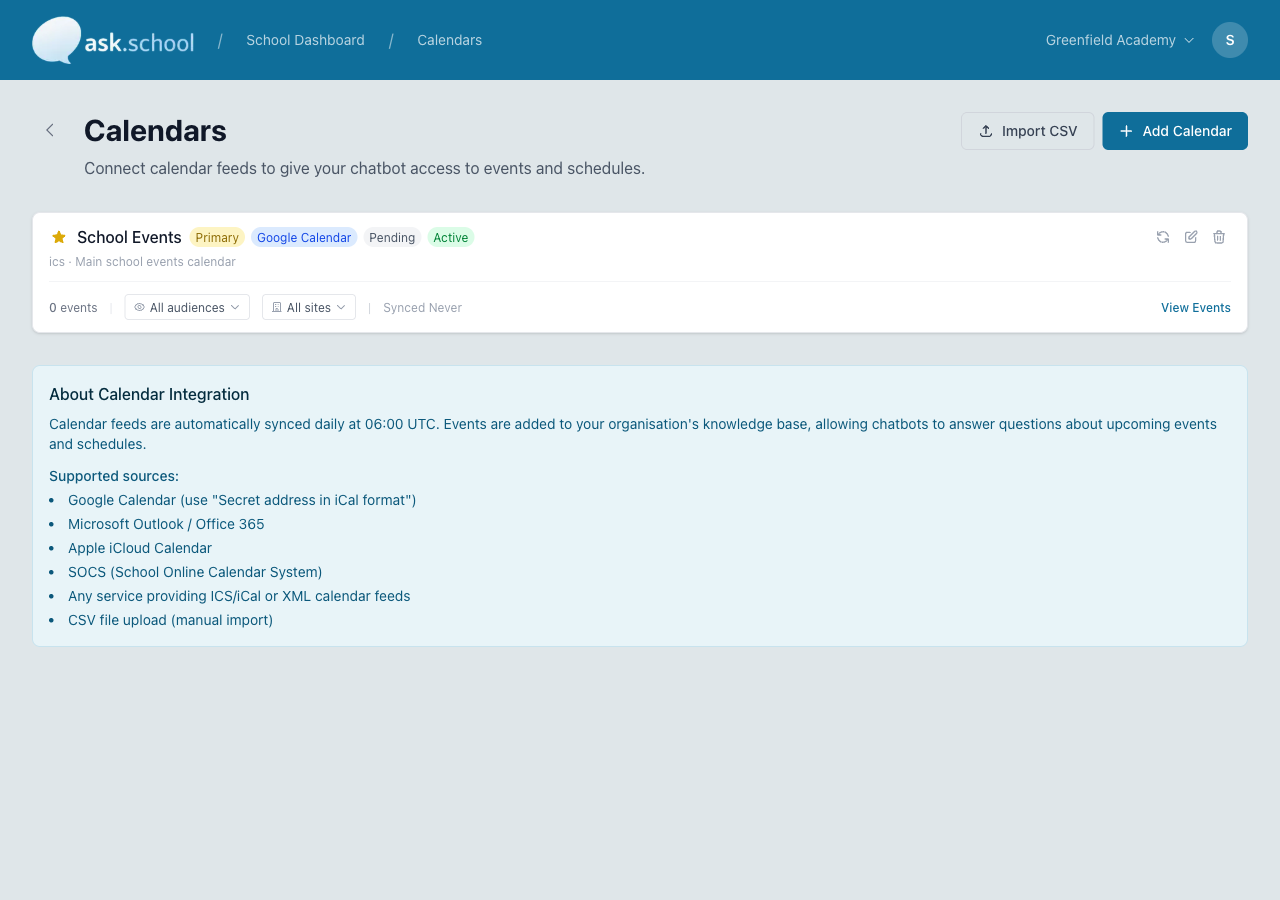
Task: Navigate to School Dashboard breadcrumb
Action: [305, 40]
